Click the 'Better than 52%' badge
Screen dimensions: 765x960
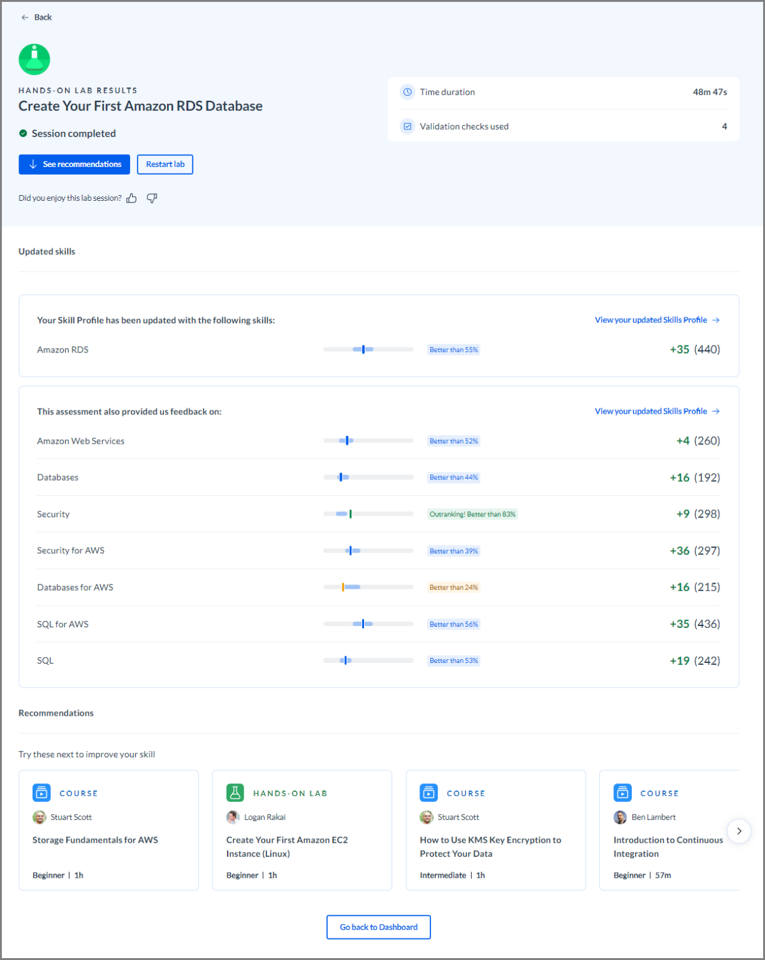pos(453,441)
